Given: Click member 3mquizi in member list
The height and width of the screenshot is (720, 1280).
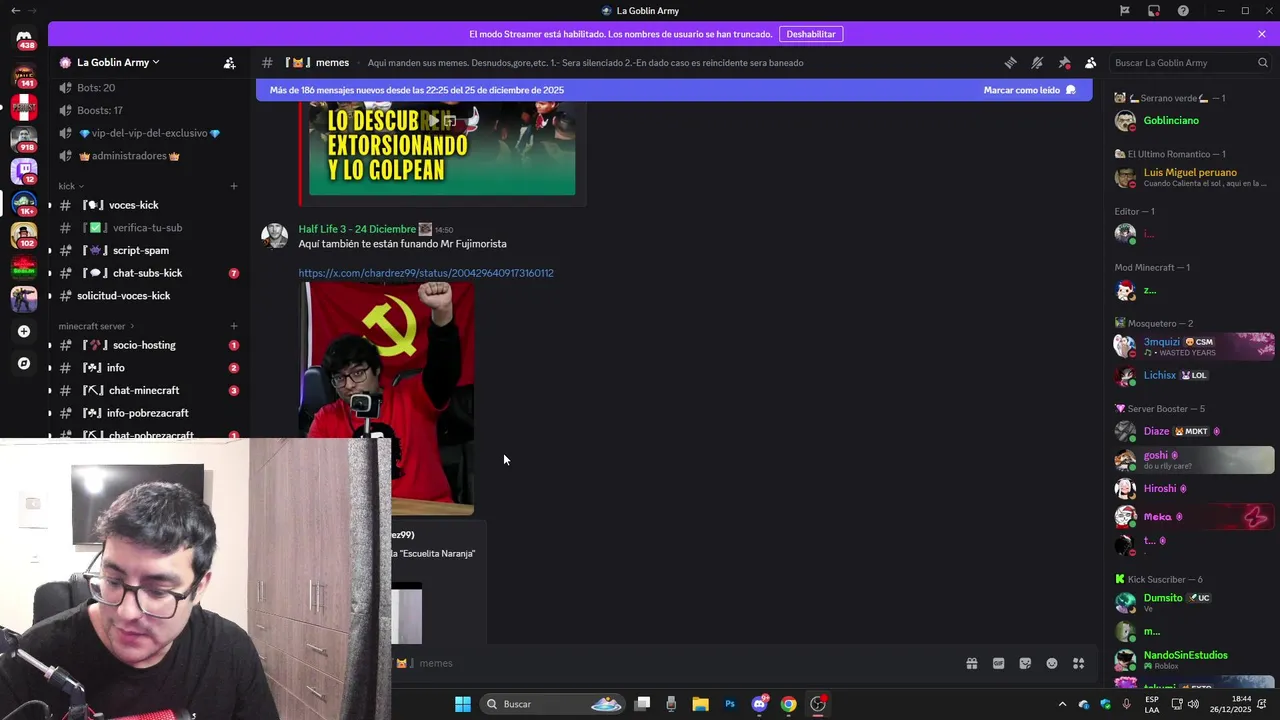Looking at the screenshot, I should pos(1192,346).
